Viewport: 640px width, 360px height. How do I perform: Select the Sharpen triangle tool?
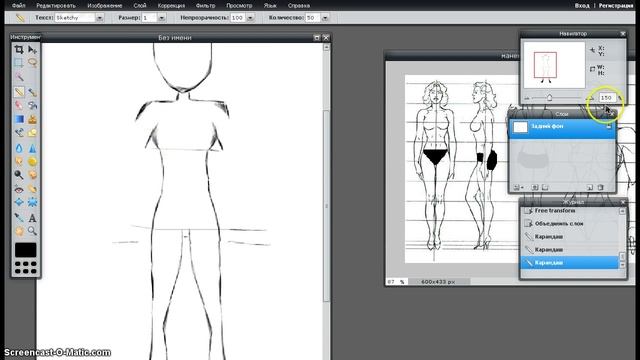pos(32,148)
